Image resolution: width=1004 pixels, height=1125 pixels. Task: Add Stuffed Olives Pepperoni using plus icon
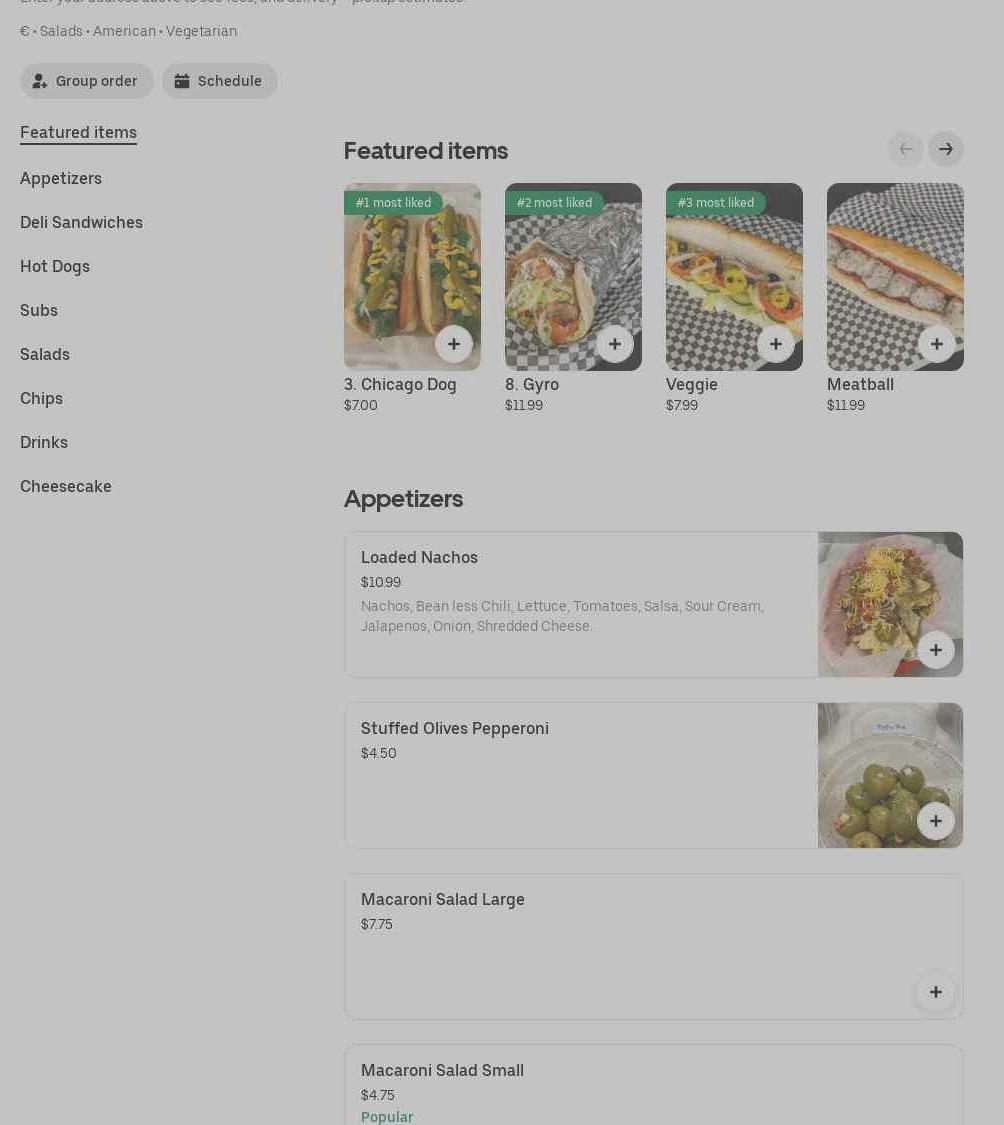click(x=936, y=821)
